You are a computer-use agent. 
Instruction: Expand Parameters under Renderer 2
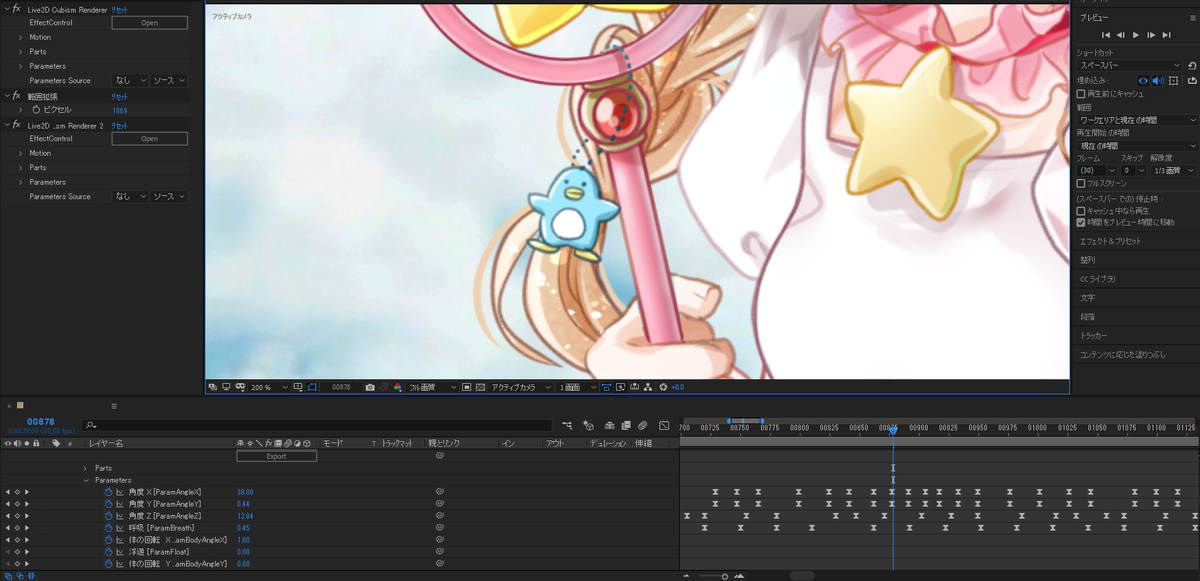(x=21, y=182)
